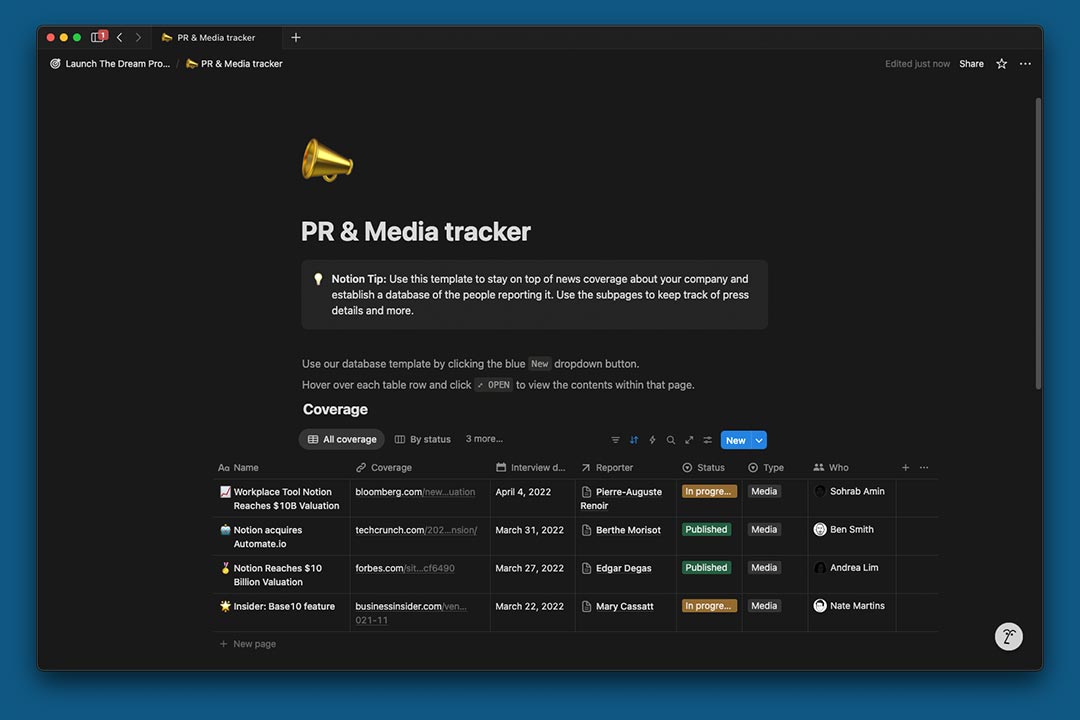Go back using the left arrow
Screen dimensions: 1080x720
click(x=120, y=37)
